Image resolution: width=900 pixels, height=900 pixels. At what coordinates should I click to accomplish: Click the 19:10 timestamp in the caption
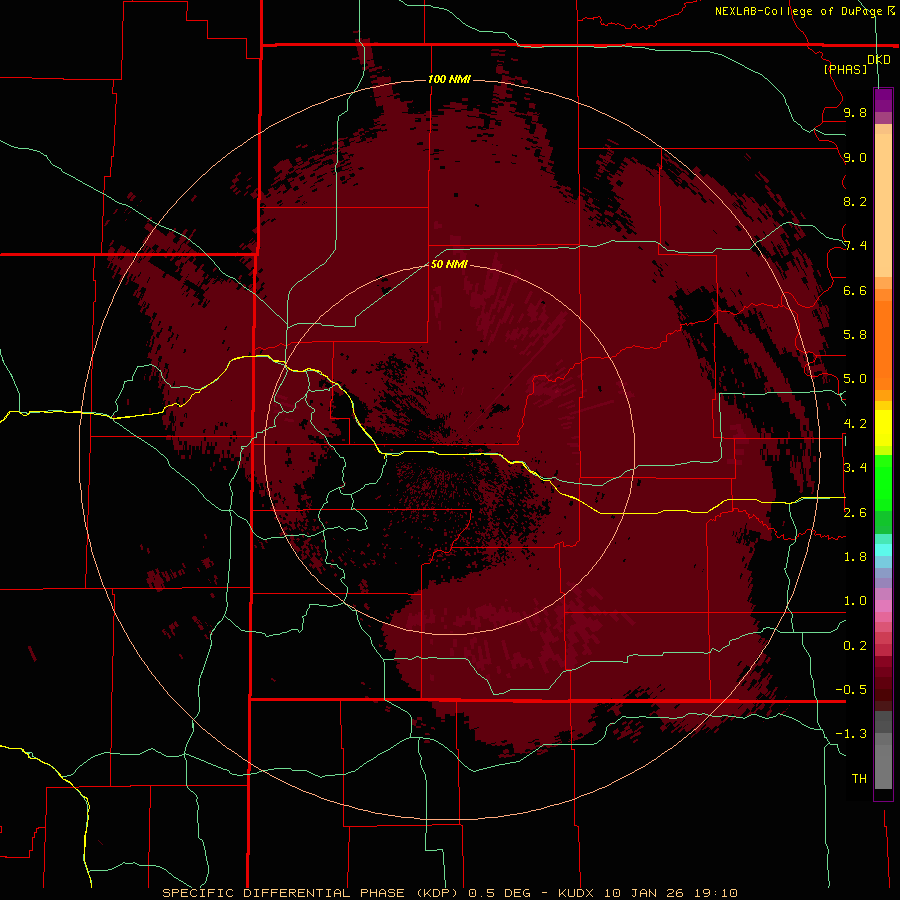[x=715, y=893]
